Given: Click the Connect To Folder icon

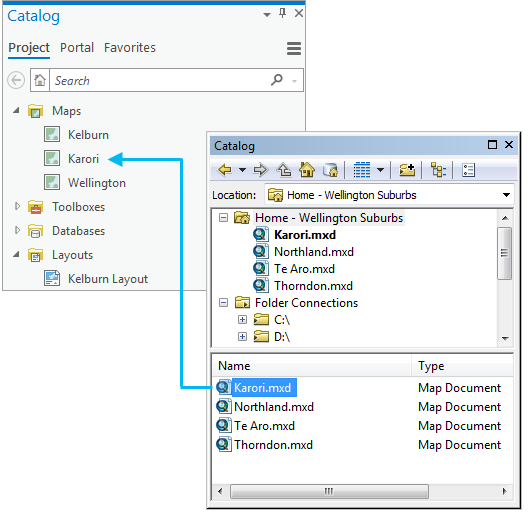Looking at the screenshot, I should click(x=407, y=169).
